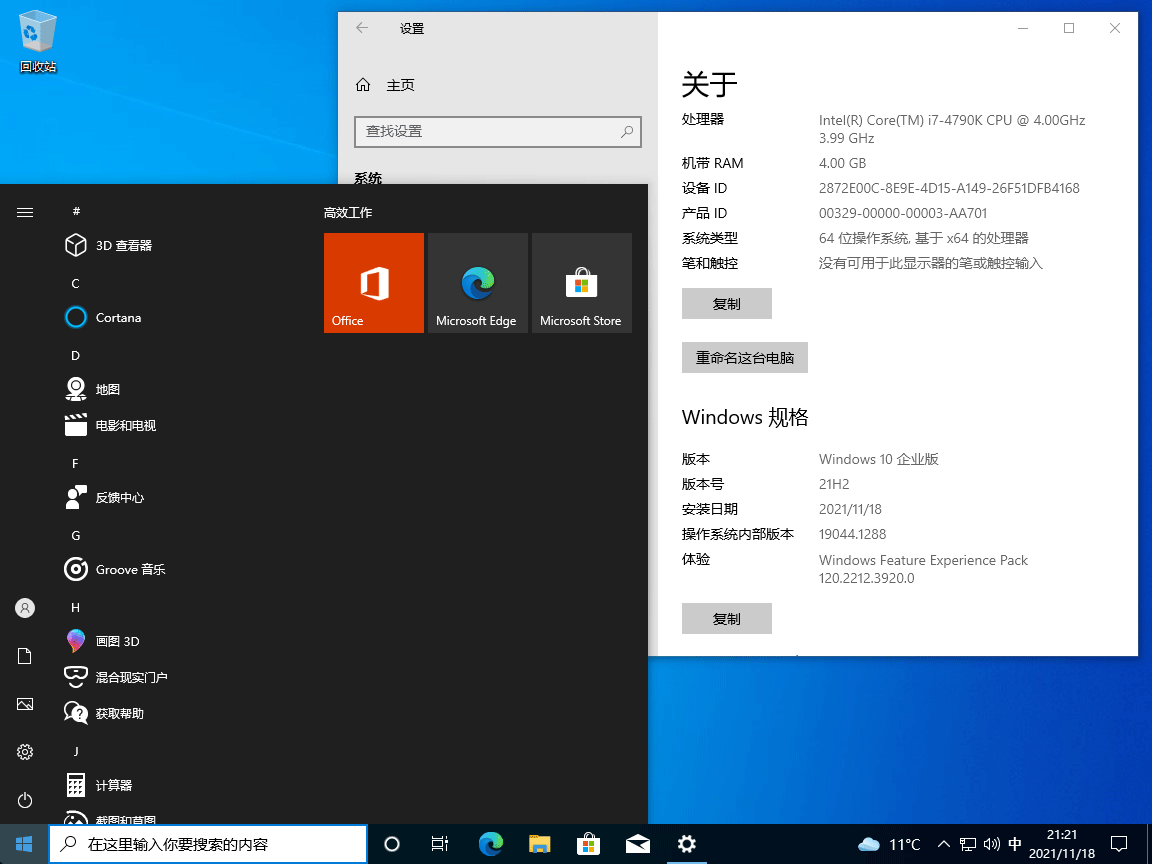Click 重命名这台电脑 button
Image resolution: width=1152 pixels, height=864 pixels.
point(744,358)
